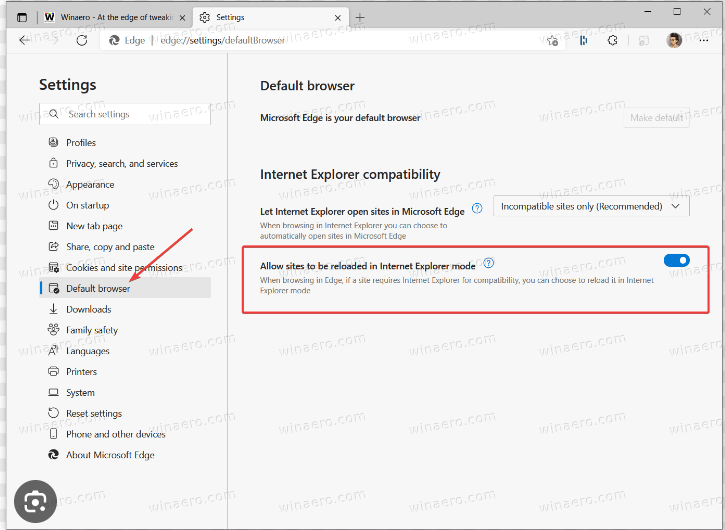Click the Downloads arrow icon
The width and height of the screenshot is (725, 530).
coord(54,308)
